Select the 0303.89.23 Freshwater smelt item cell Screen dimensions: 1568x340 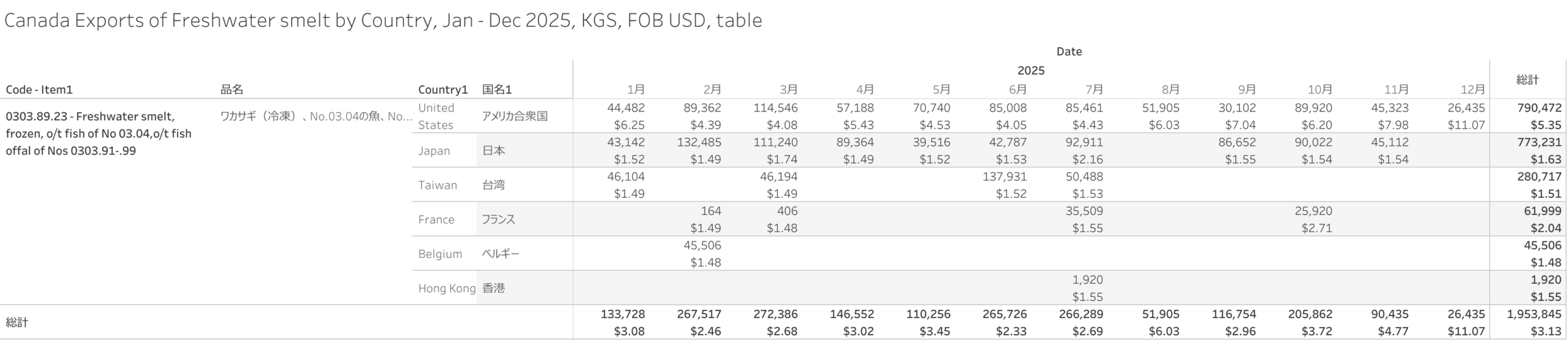98,134
